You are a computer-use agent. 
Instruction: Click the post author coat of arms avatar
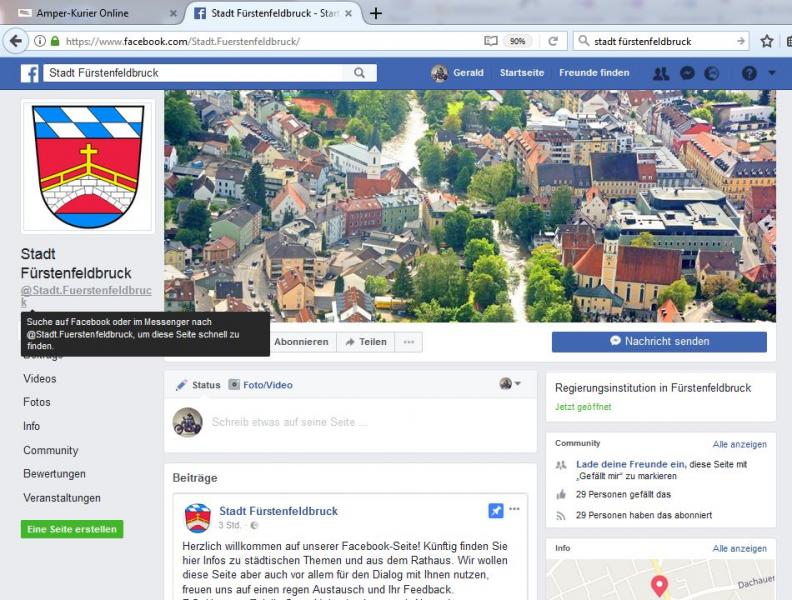click(x=197, y=518)
